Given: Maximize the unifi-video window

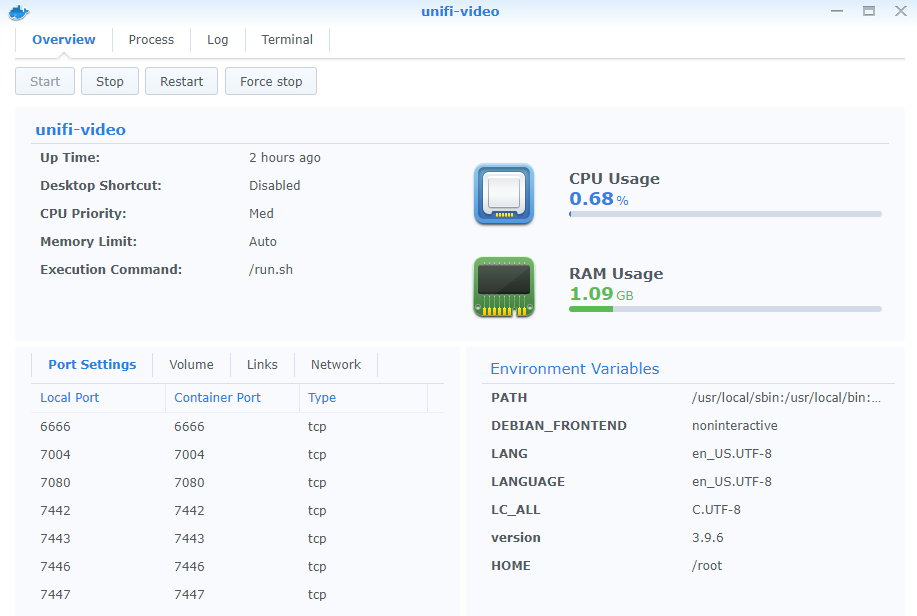Looking at the screenshot, I should point(869,11).
